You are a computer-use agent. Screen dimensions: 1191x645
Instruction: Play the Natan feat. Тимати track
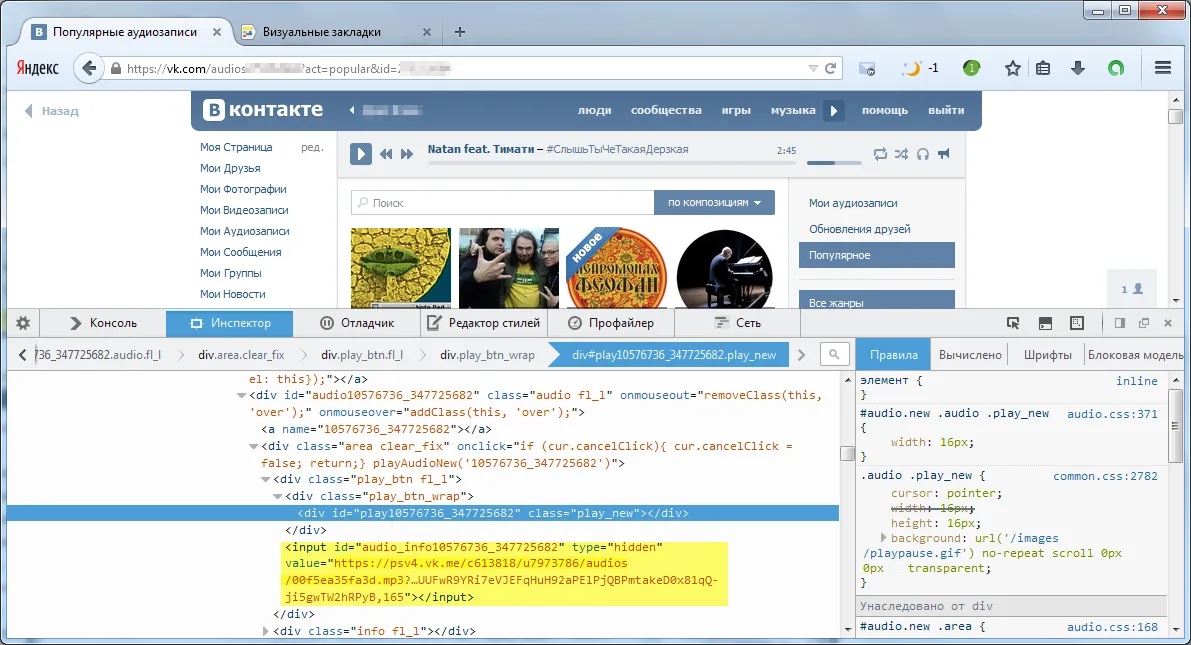pos(361,154)
